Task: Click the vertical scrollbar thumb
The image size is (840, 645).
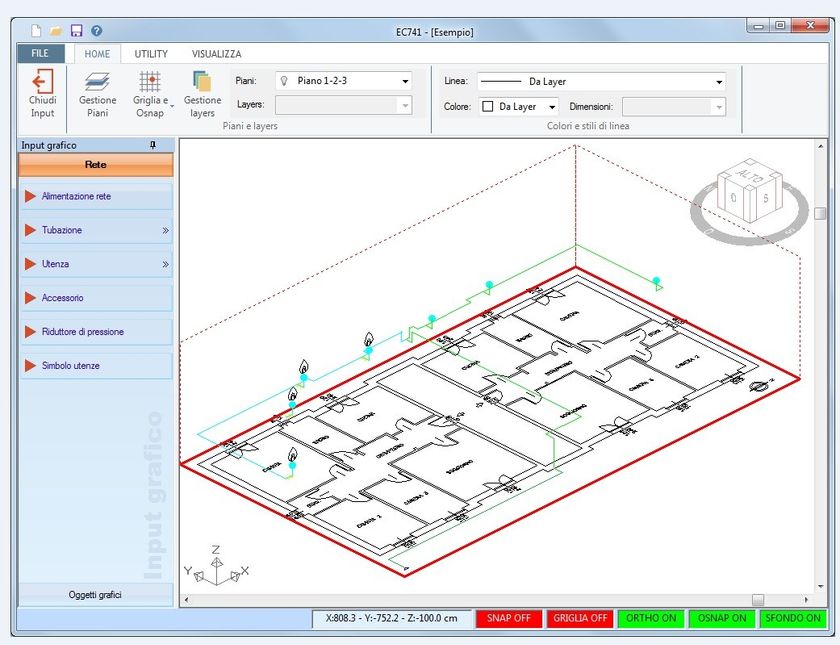Action: click(x=820, y=213)
